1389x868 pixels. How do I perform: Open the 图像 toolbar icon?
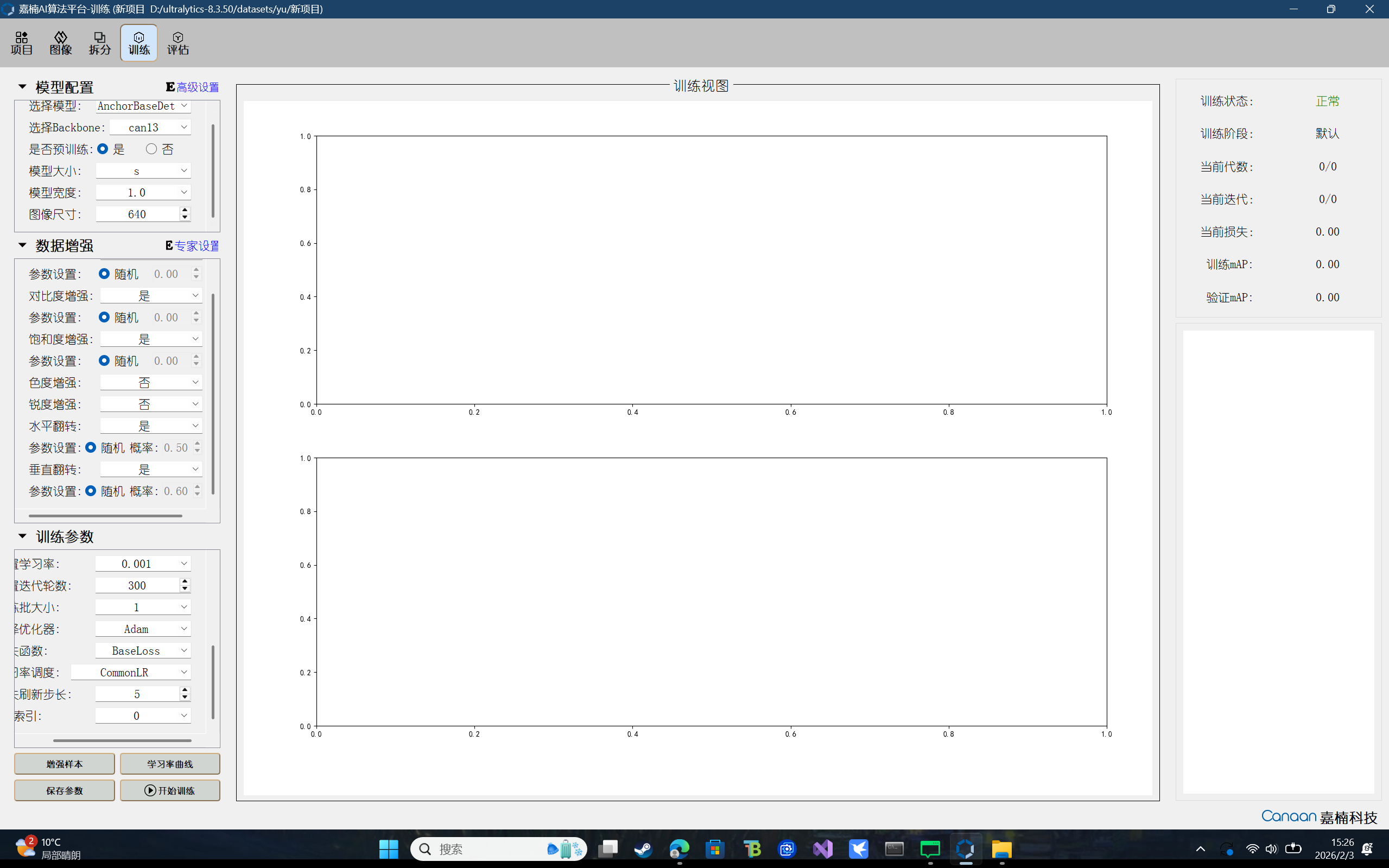click(60, 43)
